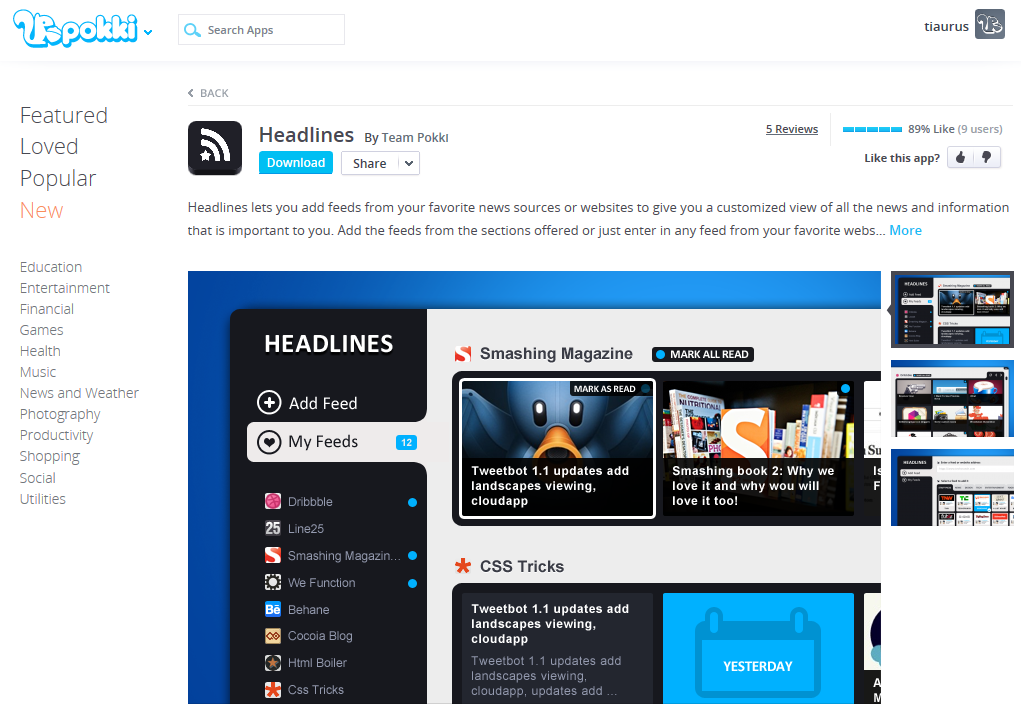Image resolution: width=1021 pixels, height=715 pixels.
Task: Click the Cocoia Blog feed icon
Action: 273,636
